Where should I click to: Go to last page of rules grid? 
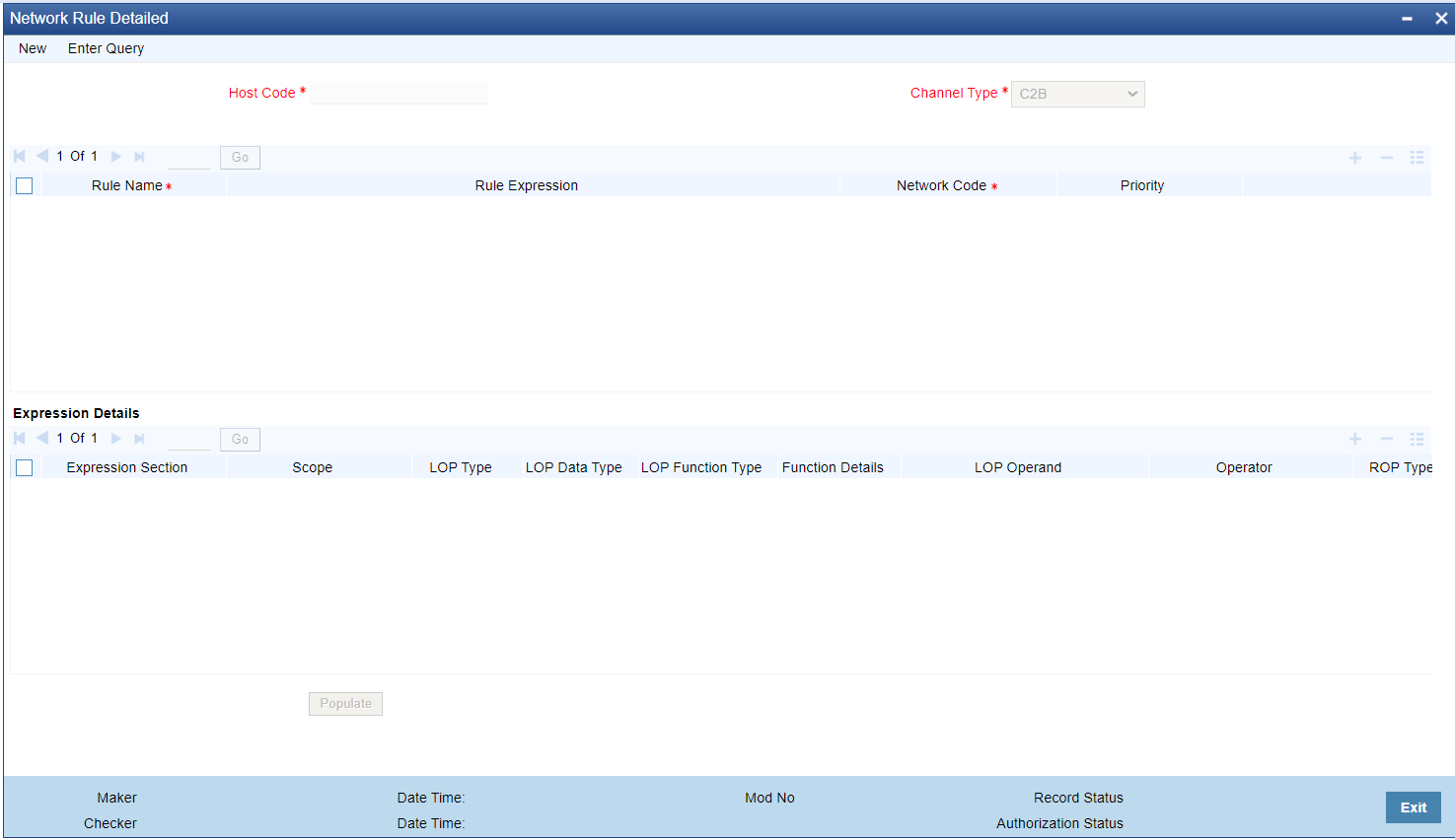tap(139, 157)
